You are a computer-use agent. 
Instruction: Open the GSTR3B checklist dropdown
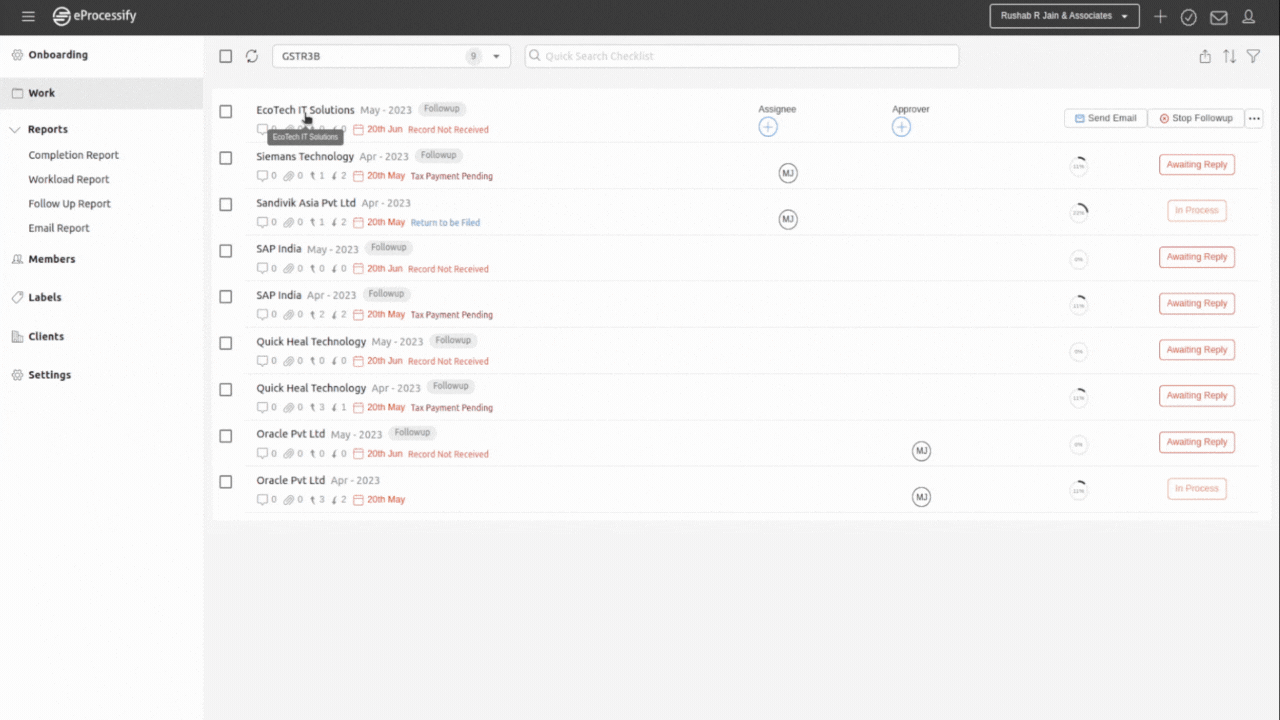(391, 56)
